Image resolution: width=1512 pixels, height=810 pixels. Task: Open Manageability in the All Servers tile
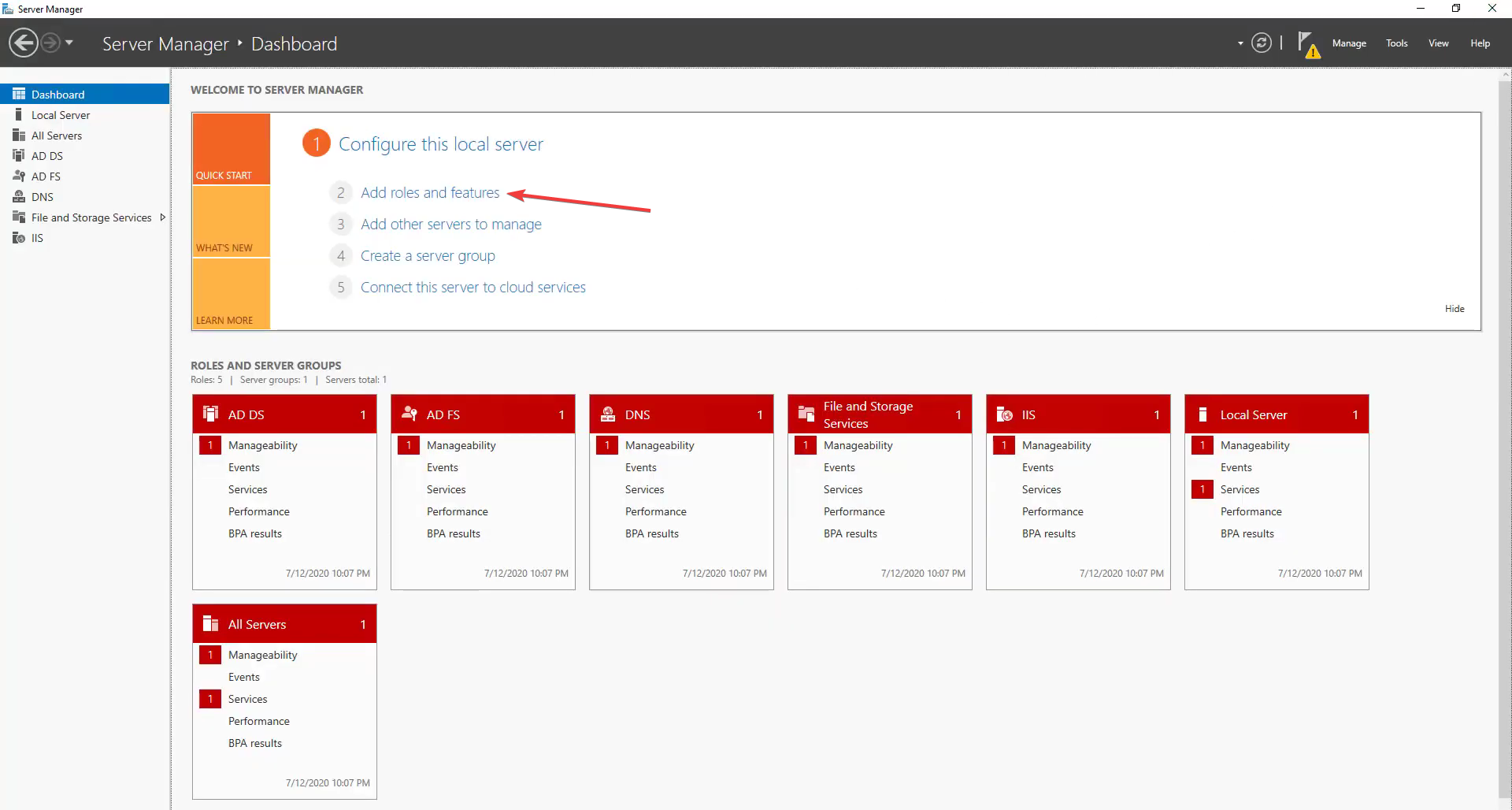click(x=263, y=655)
